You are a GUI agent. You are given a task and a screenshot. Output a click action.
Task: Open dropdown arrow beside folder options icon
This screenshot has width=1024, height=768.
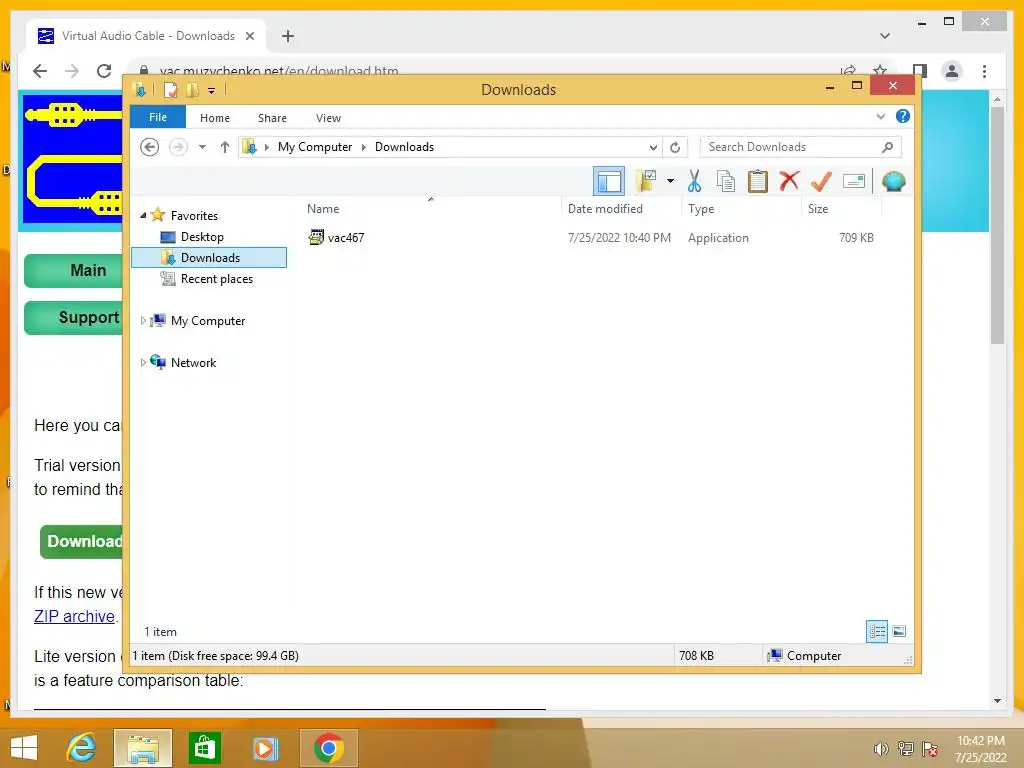pos(670,181)
